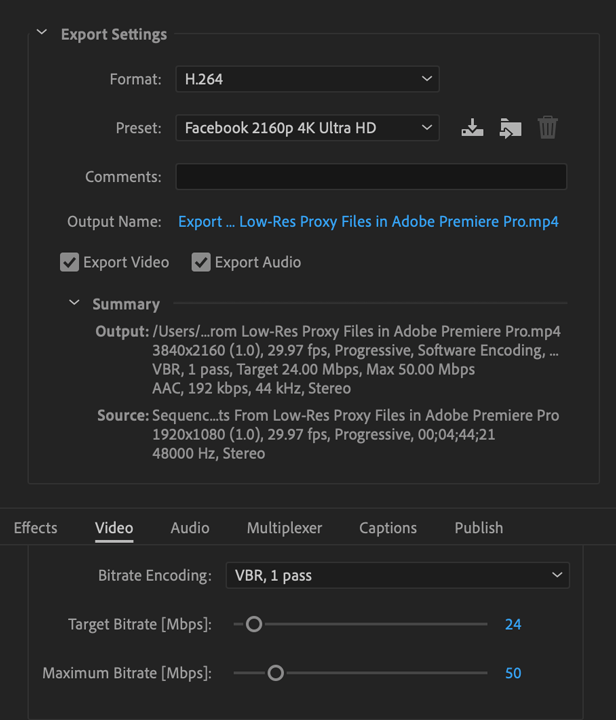616x720 pixels.
Task: Collapse the Export Settings section
Action: pos(42,32)
